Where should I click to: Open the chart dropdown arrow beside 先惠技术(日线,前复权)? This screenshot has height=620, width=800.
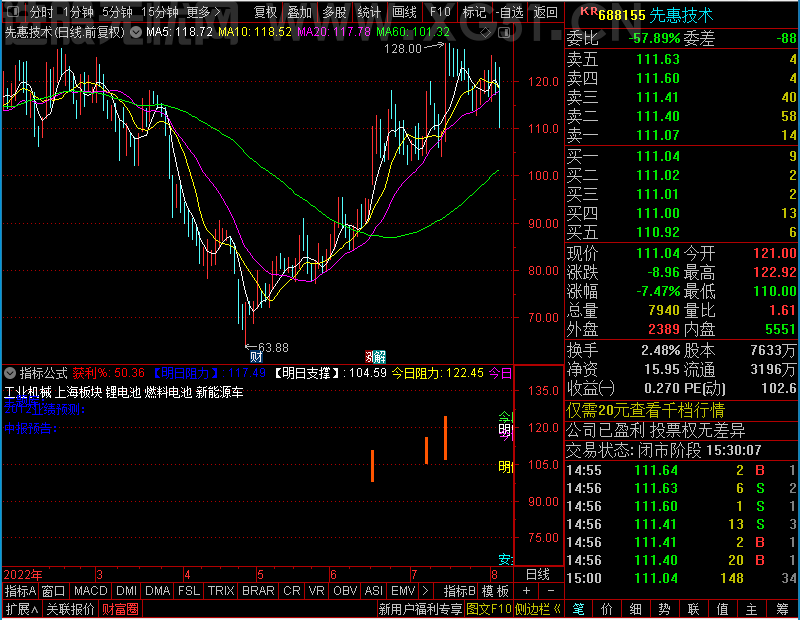click(136, 32)
